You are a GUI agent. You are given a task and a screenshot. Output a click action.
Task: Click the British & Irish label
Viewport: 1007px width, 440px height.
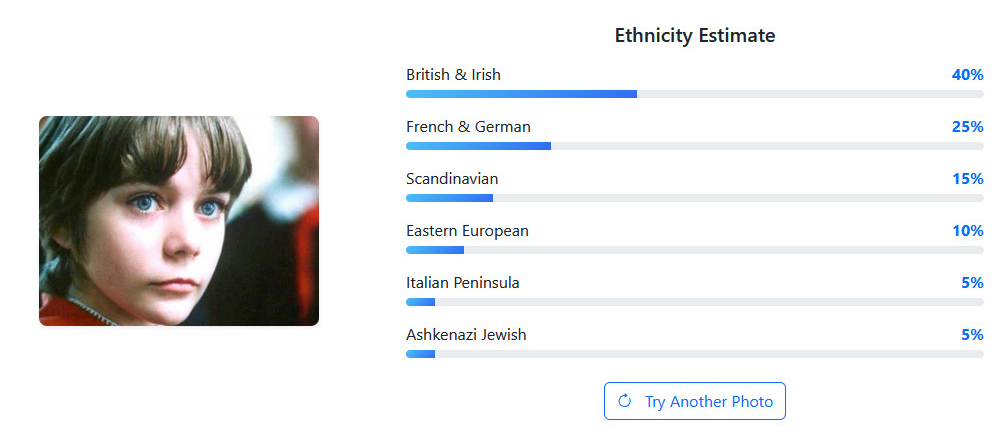pyautogui.click(x=453, y=75)
